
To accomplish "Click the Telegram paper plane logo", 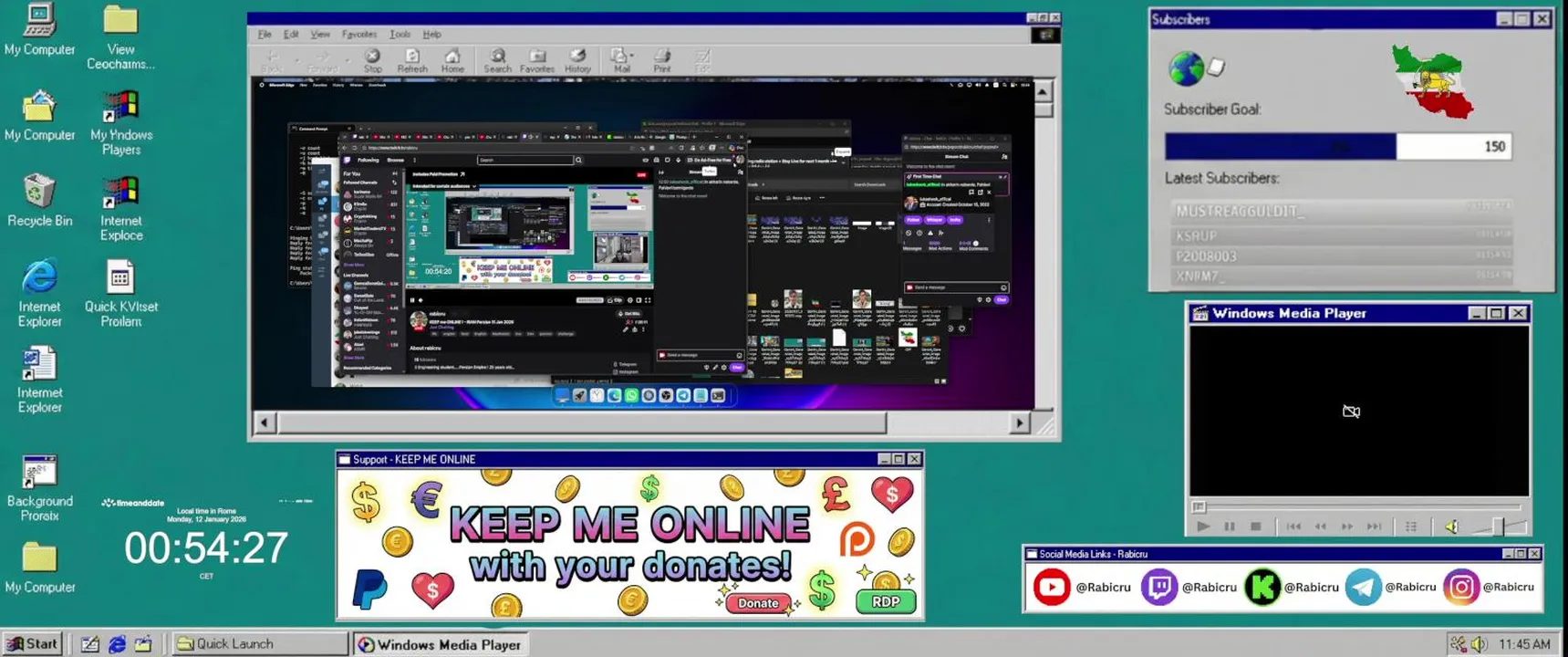I will [1363, 587].
